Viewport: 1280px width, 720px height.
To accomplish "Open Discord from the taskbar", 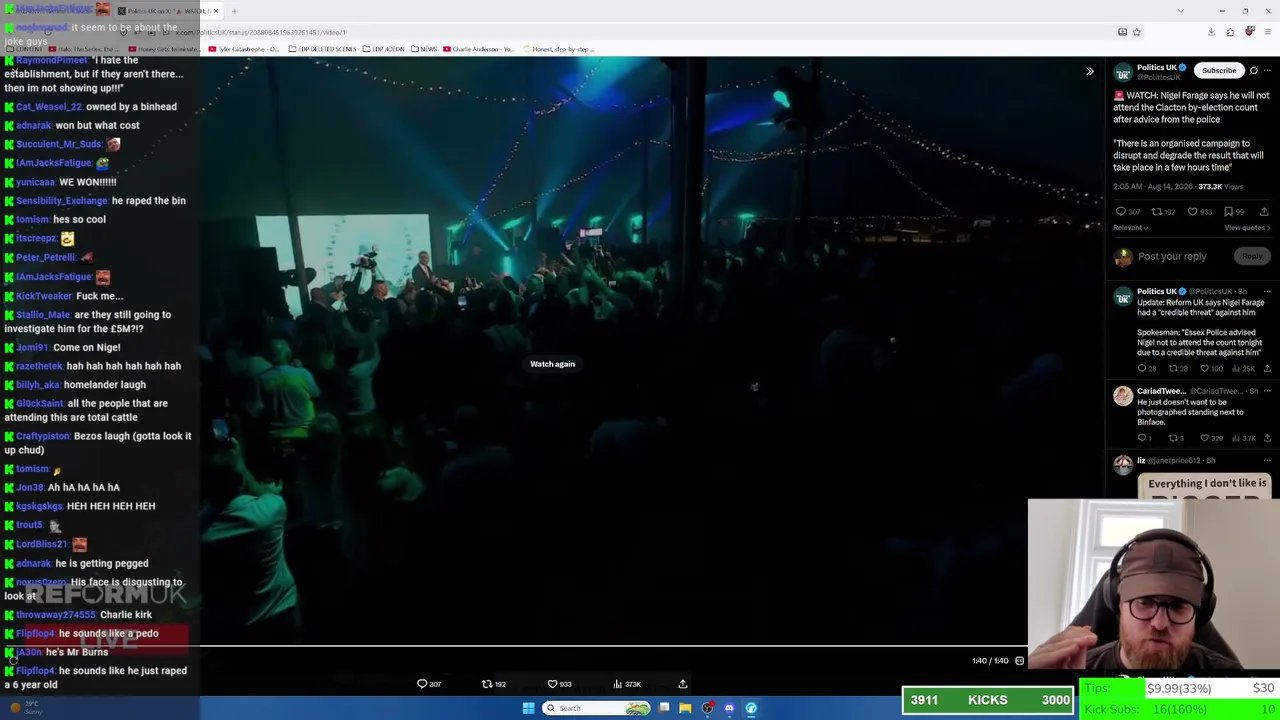I will (729, 708).
